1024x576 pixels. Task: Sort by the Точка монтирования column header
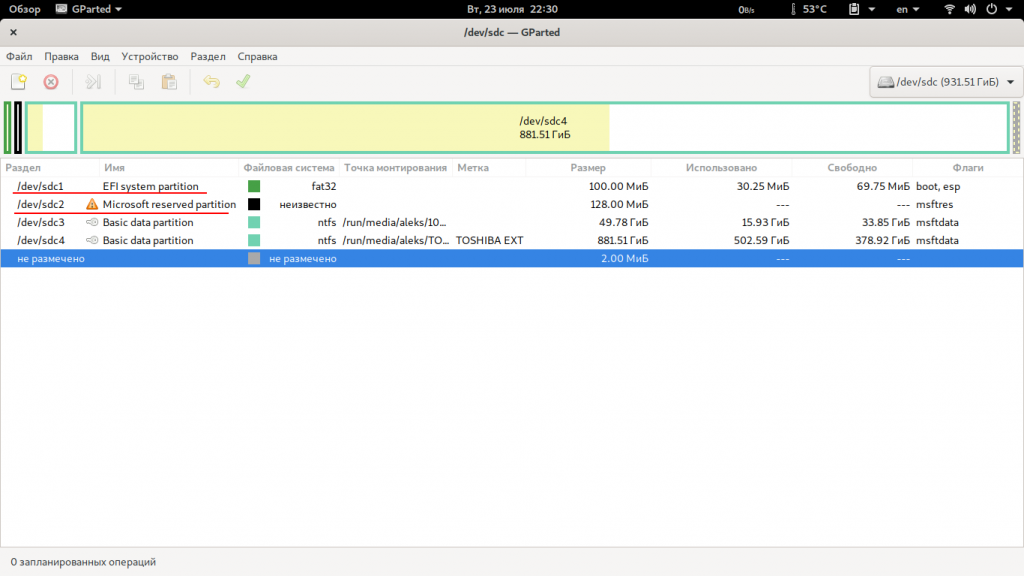pos(396,168)
